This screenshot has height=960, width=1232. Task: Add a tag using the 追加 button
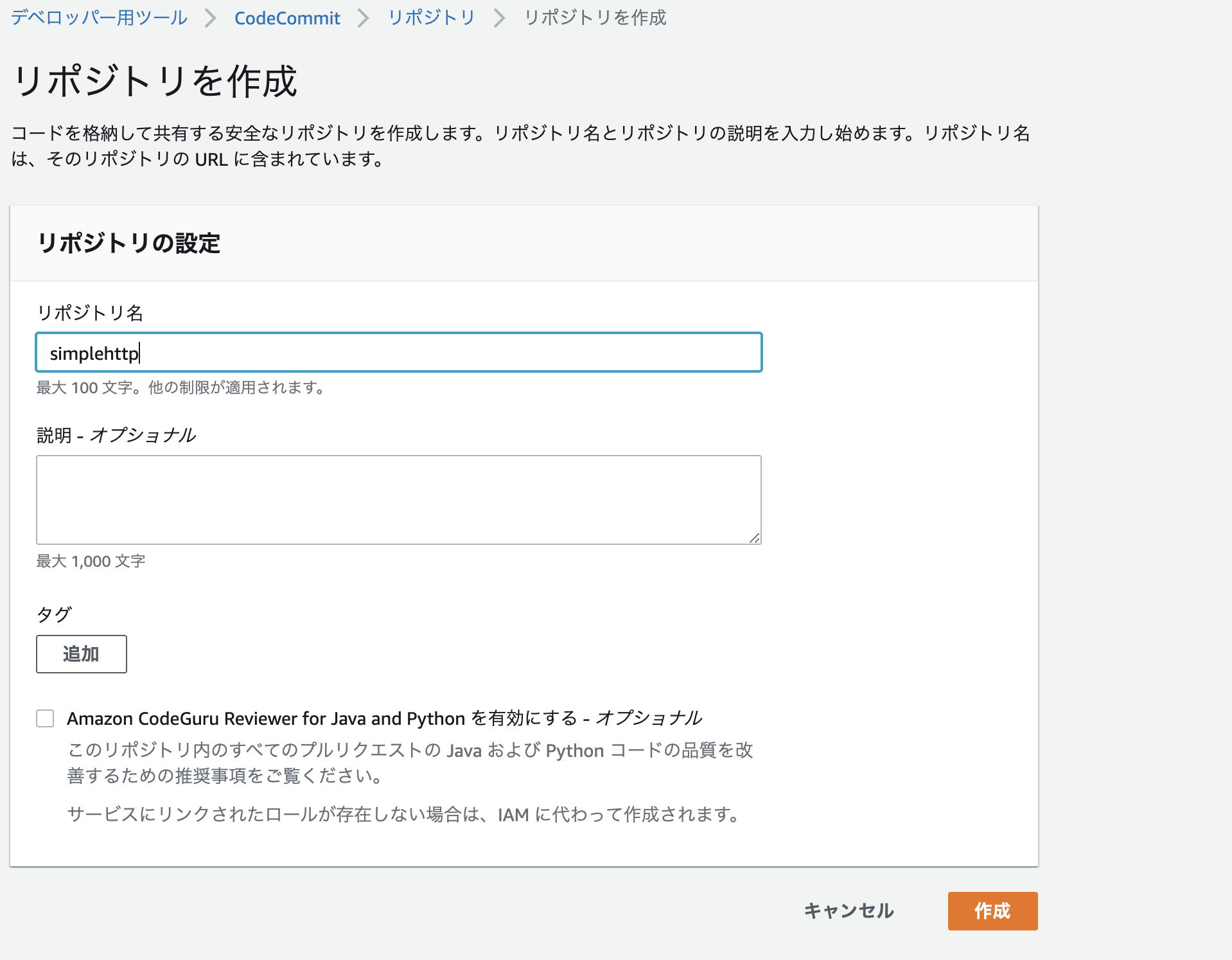click(x=81, y=653)
